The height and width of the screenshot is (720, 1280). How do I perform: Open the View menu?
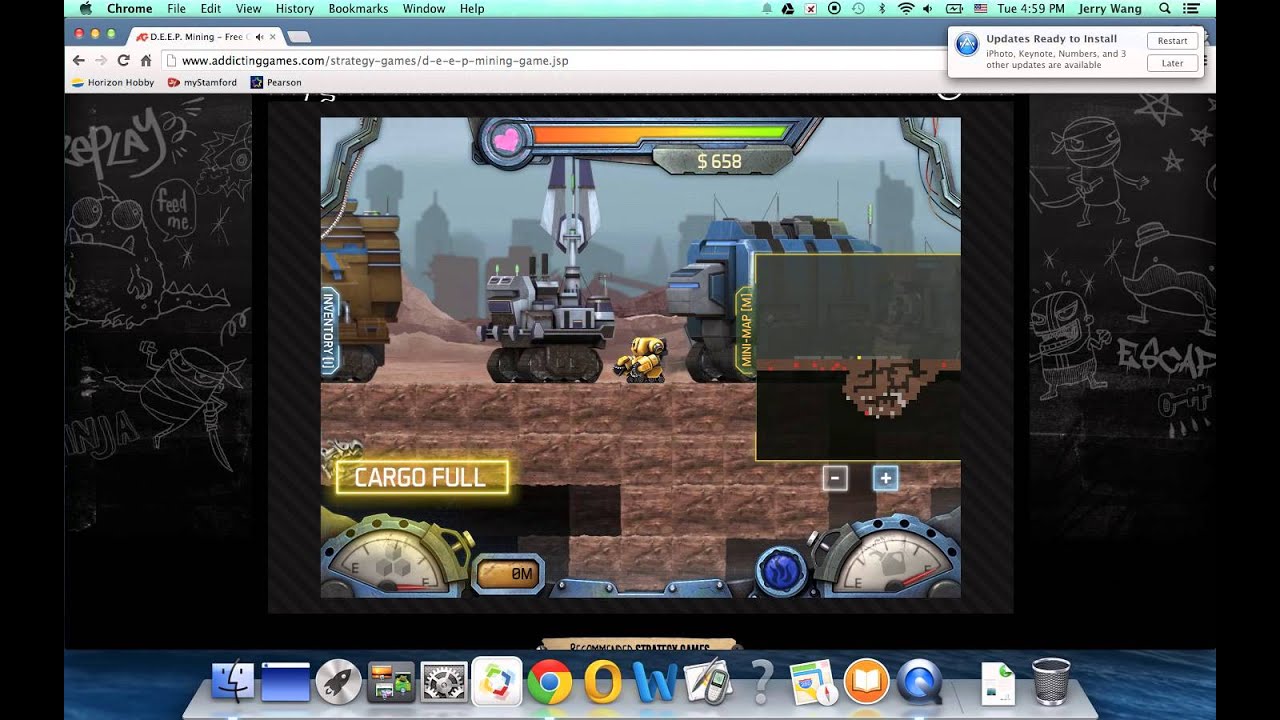tap(248, 9)
